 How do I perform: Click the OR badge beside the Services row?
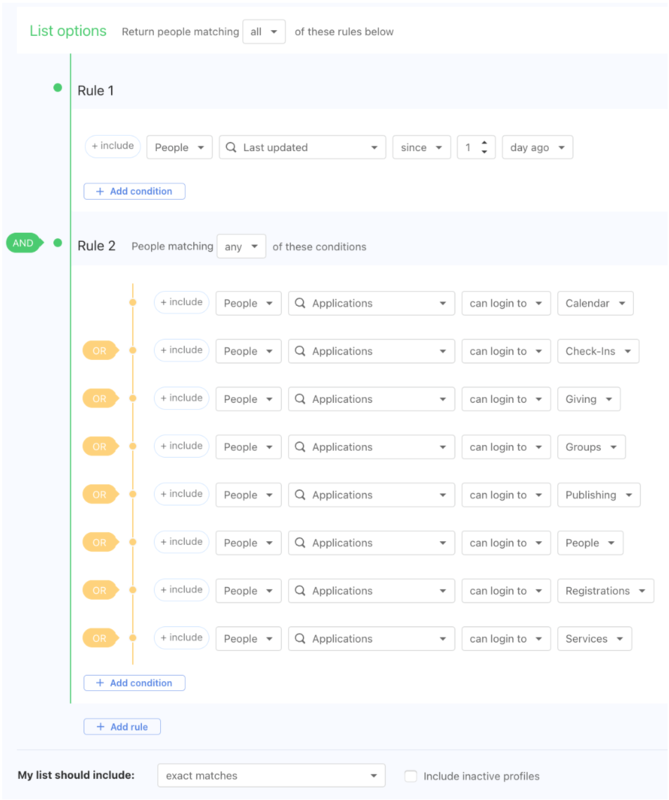click(97, 638)
